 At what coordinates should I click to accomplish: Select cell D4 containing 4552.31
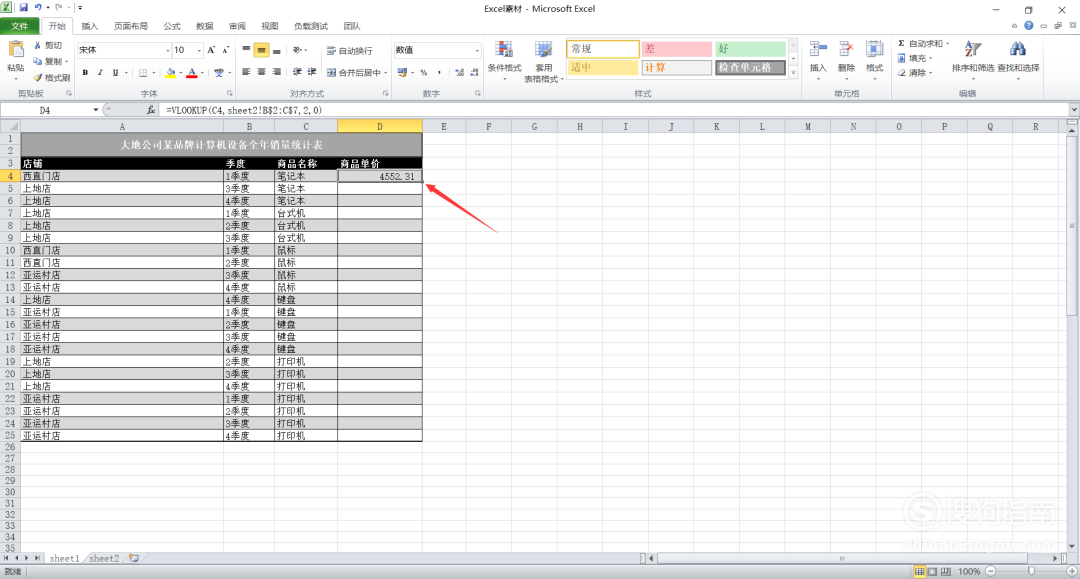[x=380, y=176]
